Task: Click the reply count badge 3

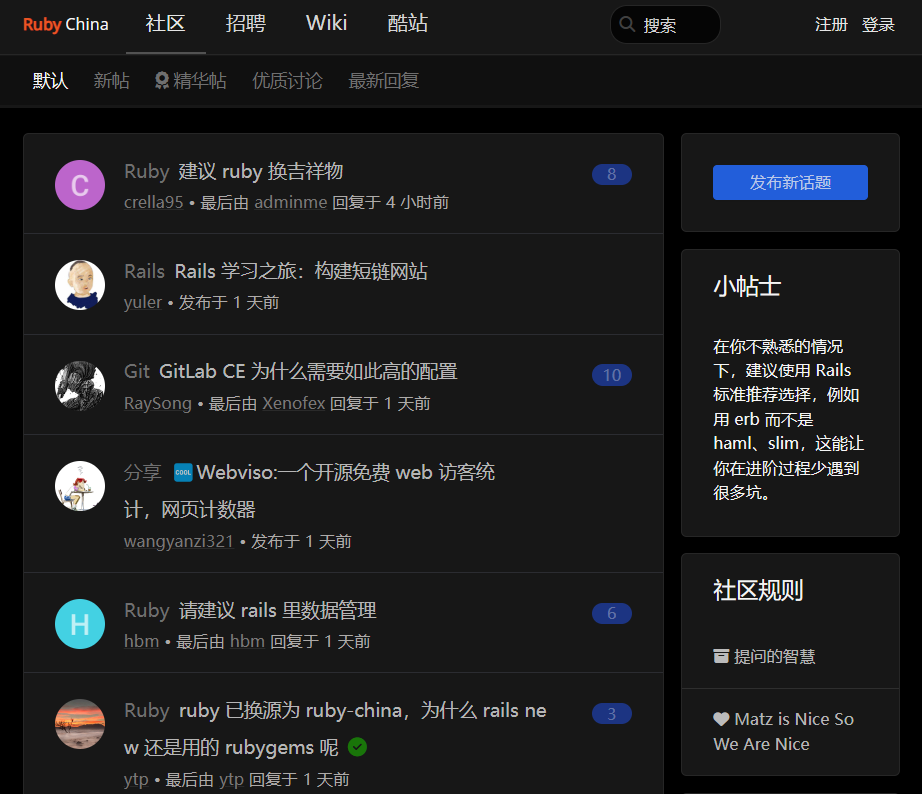Action: [612, 713]
